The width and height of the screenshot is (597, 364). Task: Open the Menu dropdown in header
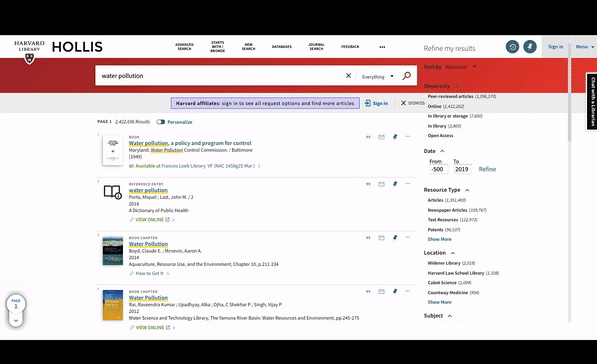coord(584,47)
